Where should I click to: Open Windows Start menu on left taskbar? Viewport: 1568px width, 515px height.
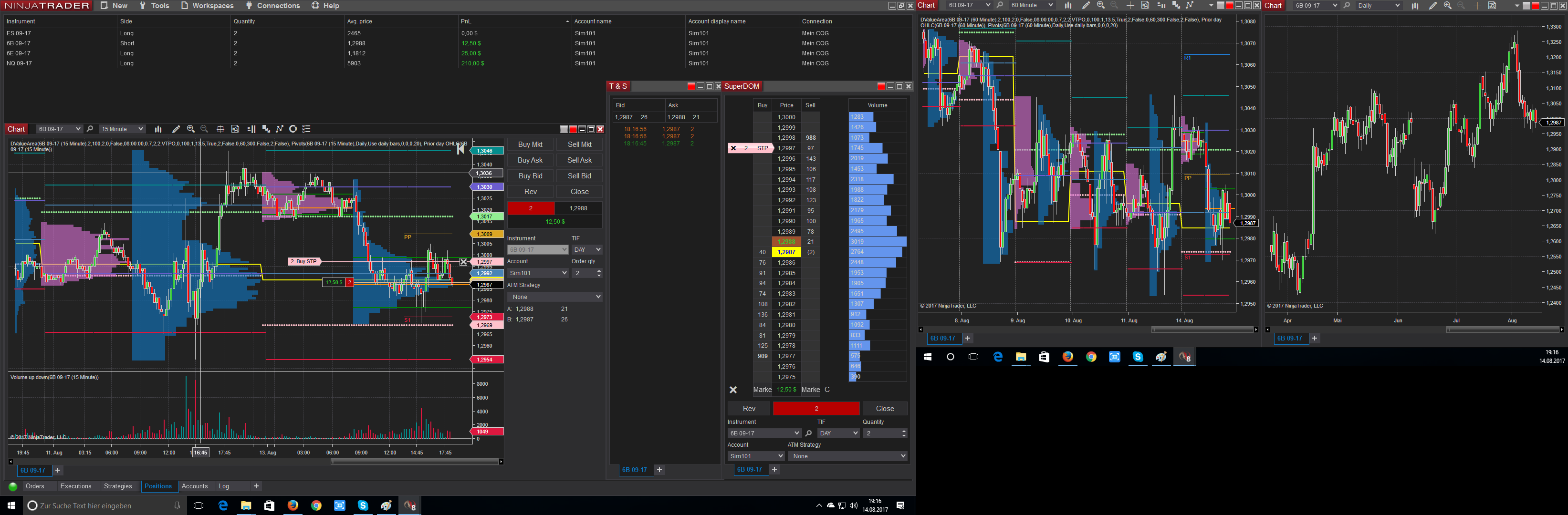(11, 505)
